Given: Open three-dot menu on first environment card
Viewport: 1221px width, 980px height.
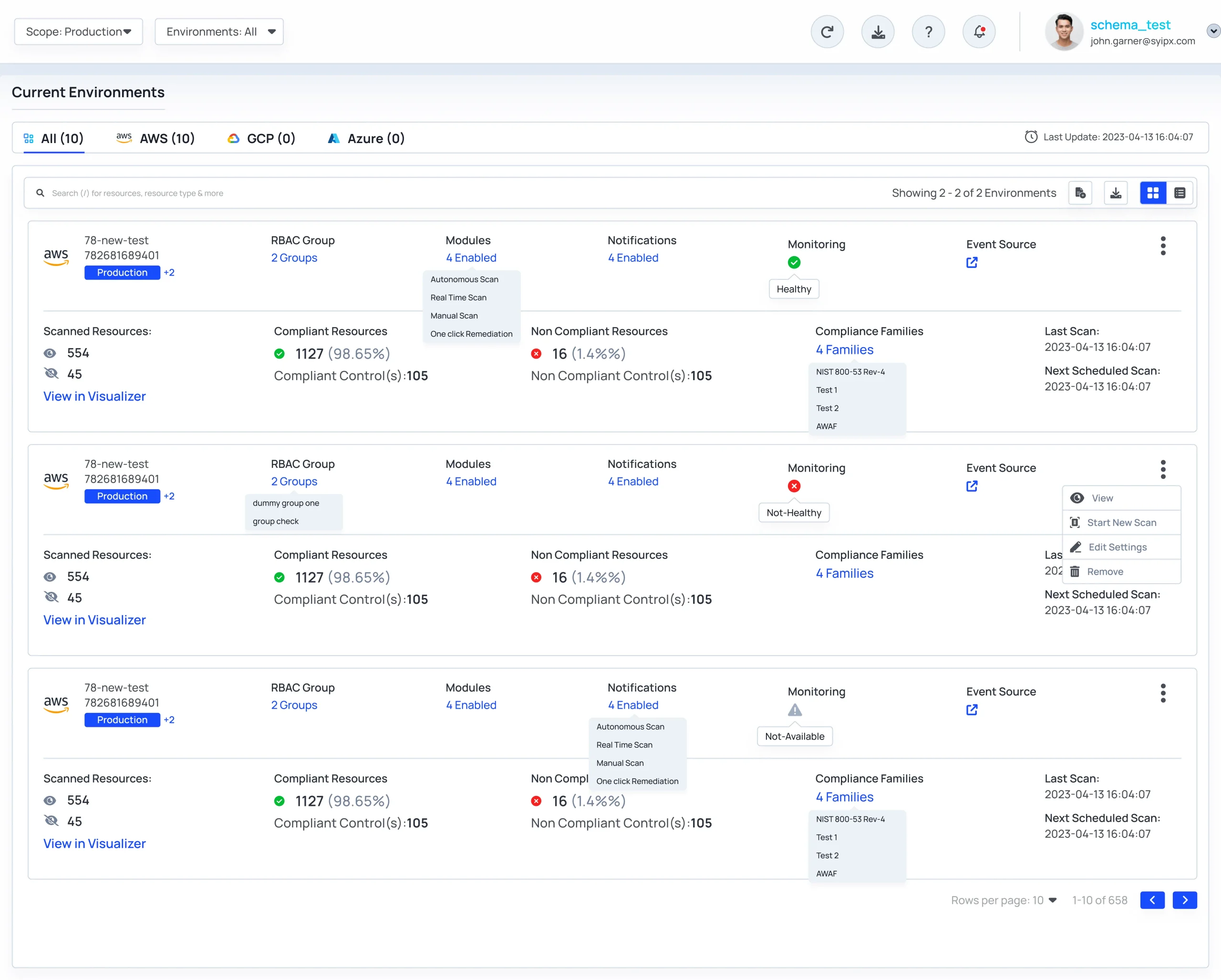Looking at the screenshot, I should click(x=1163, y=246).
